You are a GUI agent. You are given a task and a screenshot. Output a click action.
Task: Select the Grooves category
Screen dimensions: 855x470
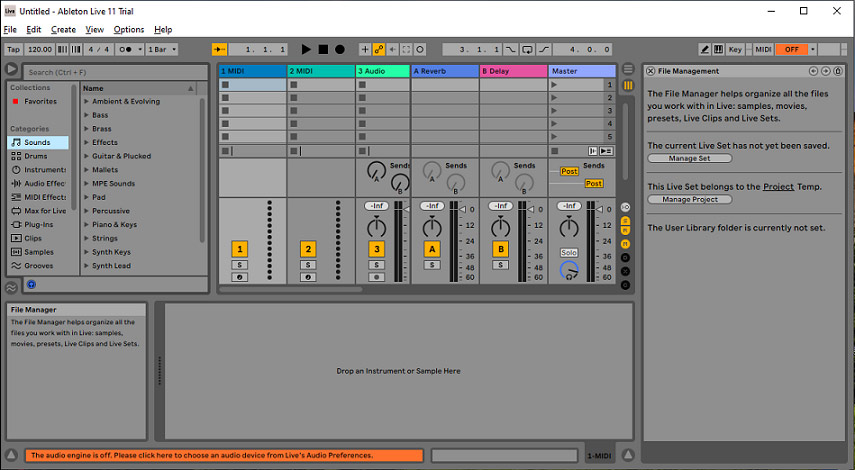(38, 266)
